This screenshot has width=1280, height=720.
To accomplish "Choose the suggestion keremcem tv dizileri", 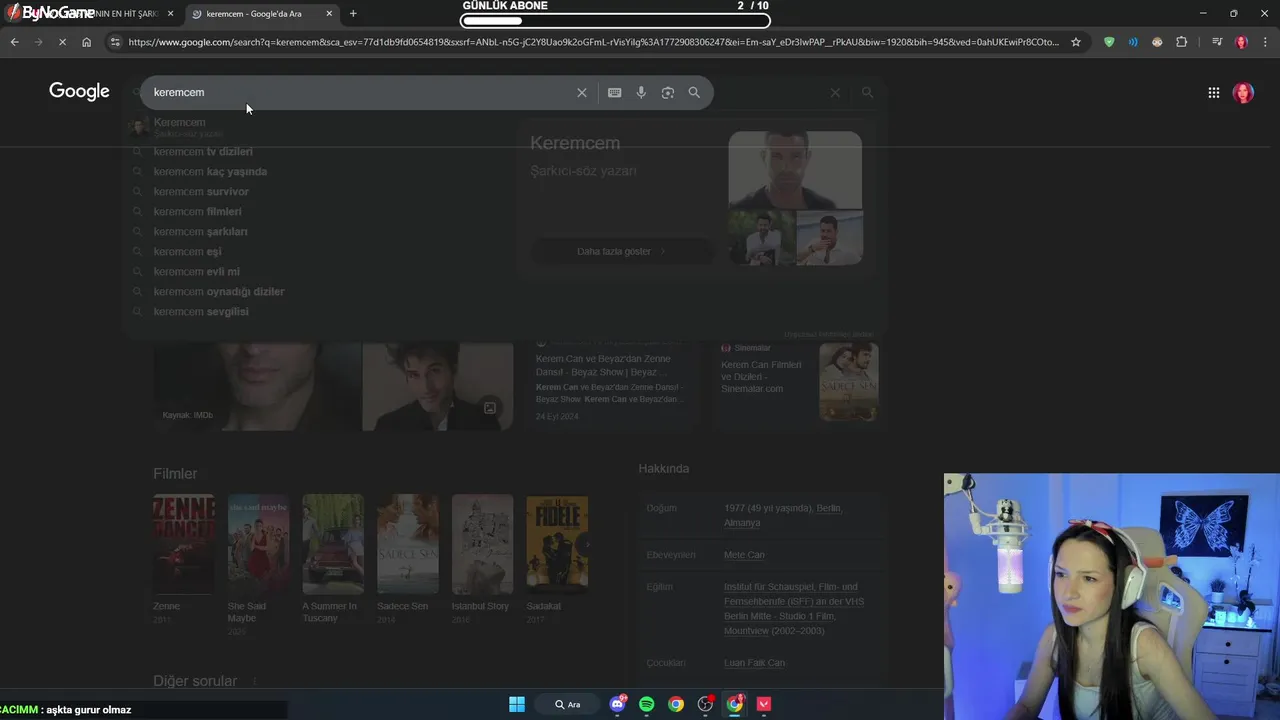I will 203,152.
